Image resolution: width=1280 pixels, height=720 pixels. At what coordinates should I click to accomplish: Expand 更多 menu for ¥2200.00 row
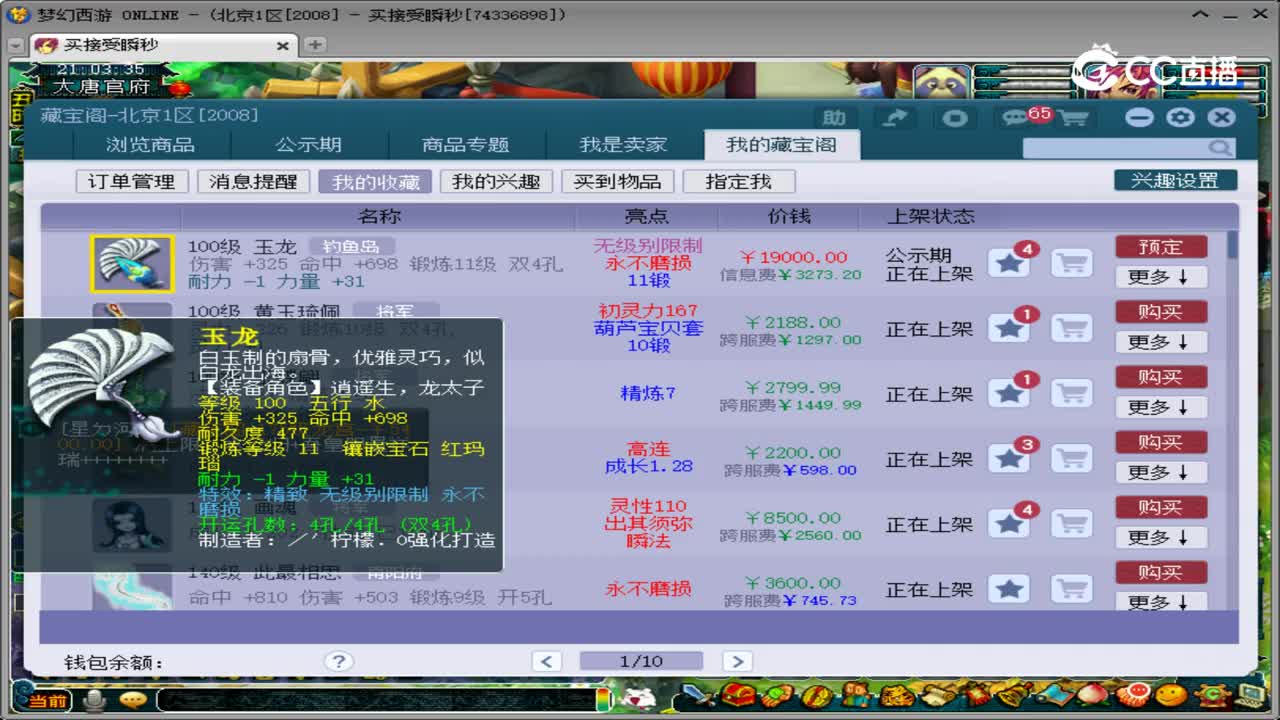point(1161,472)
